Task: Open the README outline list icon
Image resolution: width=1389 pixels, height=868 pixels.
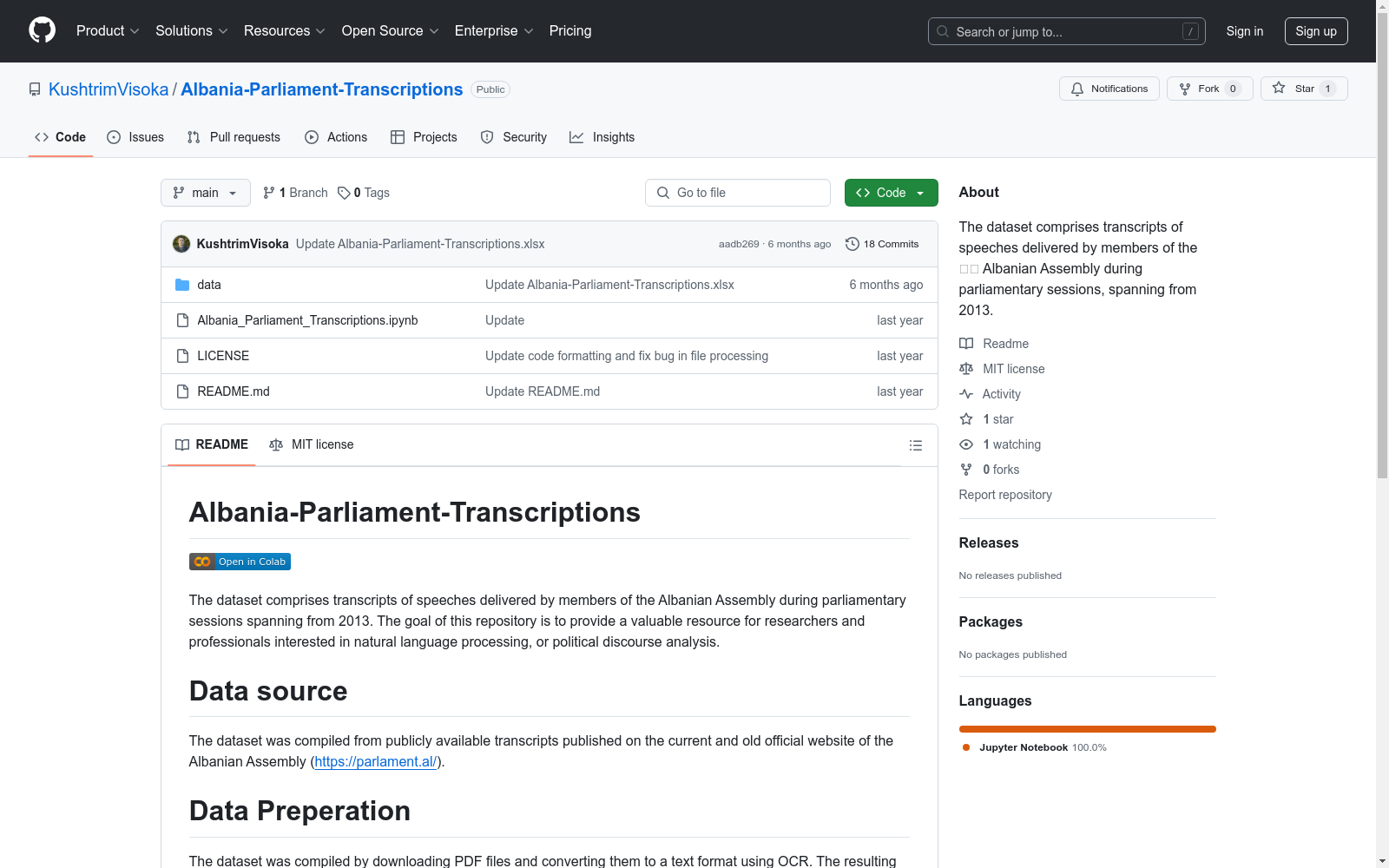Action: (x=916, y=445)
